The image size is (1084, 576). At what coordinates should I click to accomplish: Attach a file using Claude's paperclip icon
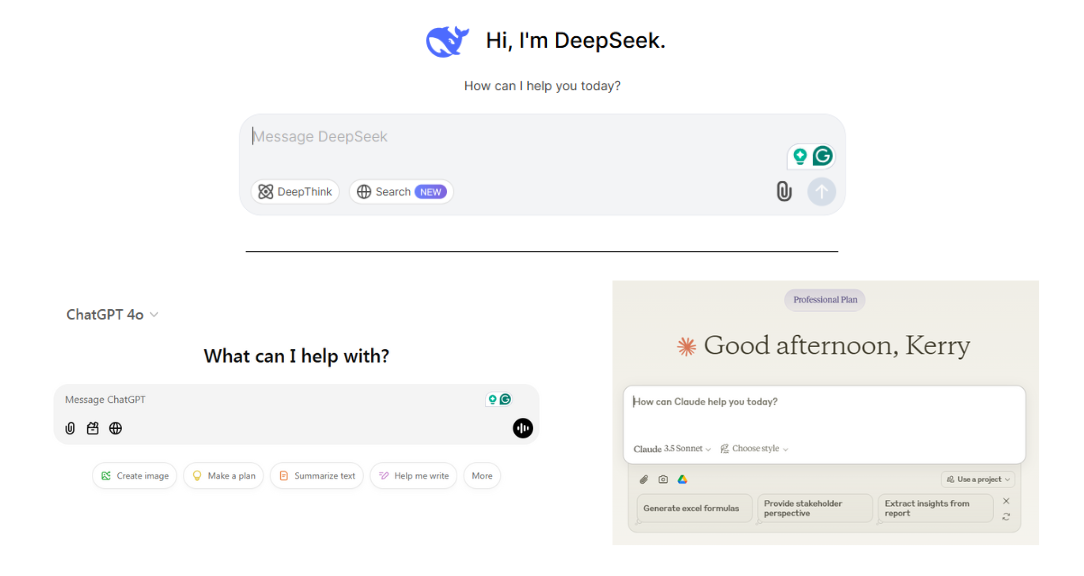(643, 479)
